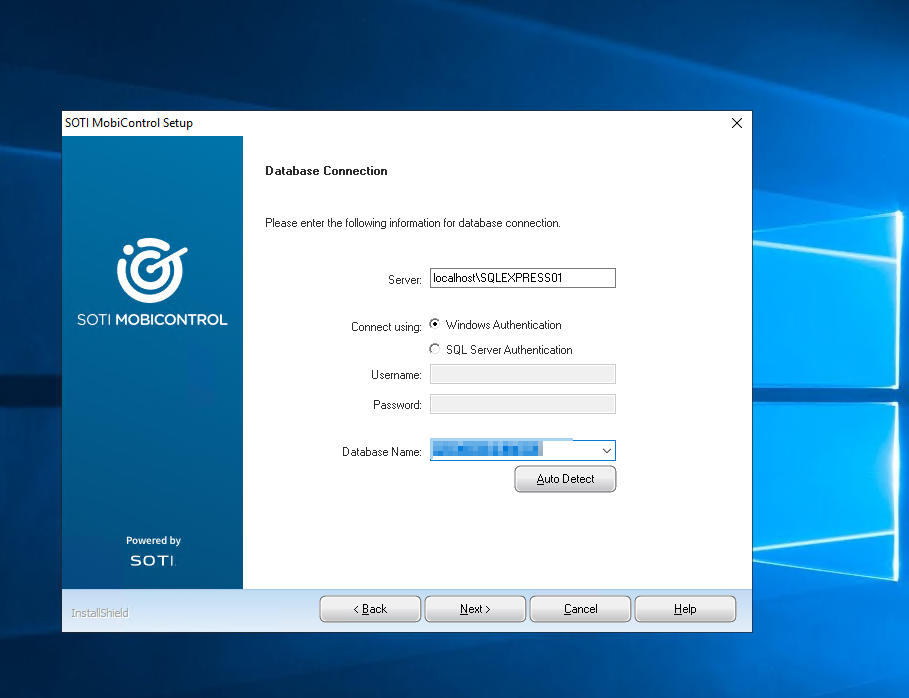Expand the Database Name dropdown arrow
The width and height of the screenshot is (909, 698).
(605, 451)
